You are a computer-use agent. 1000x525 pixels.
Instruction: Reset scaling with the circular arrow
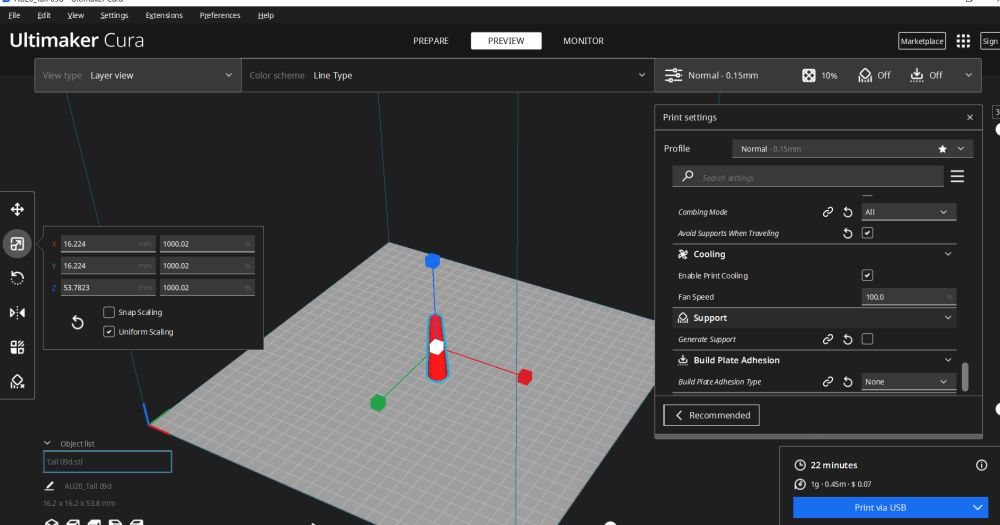point(77,322)
